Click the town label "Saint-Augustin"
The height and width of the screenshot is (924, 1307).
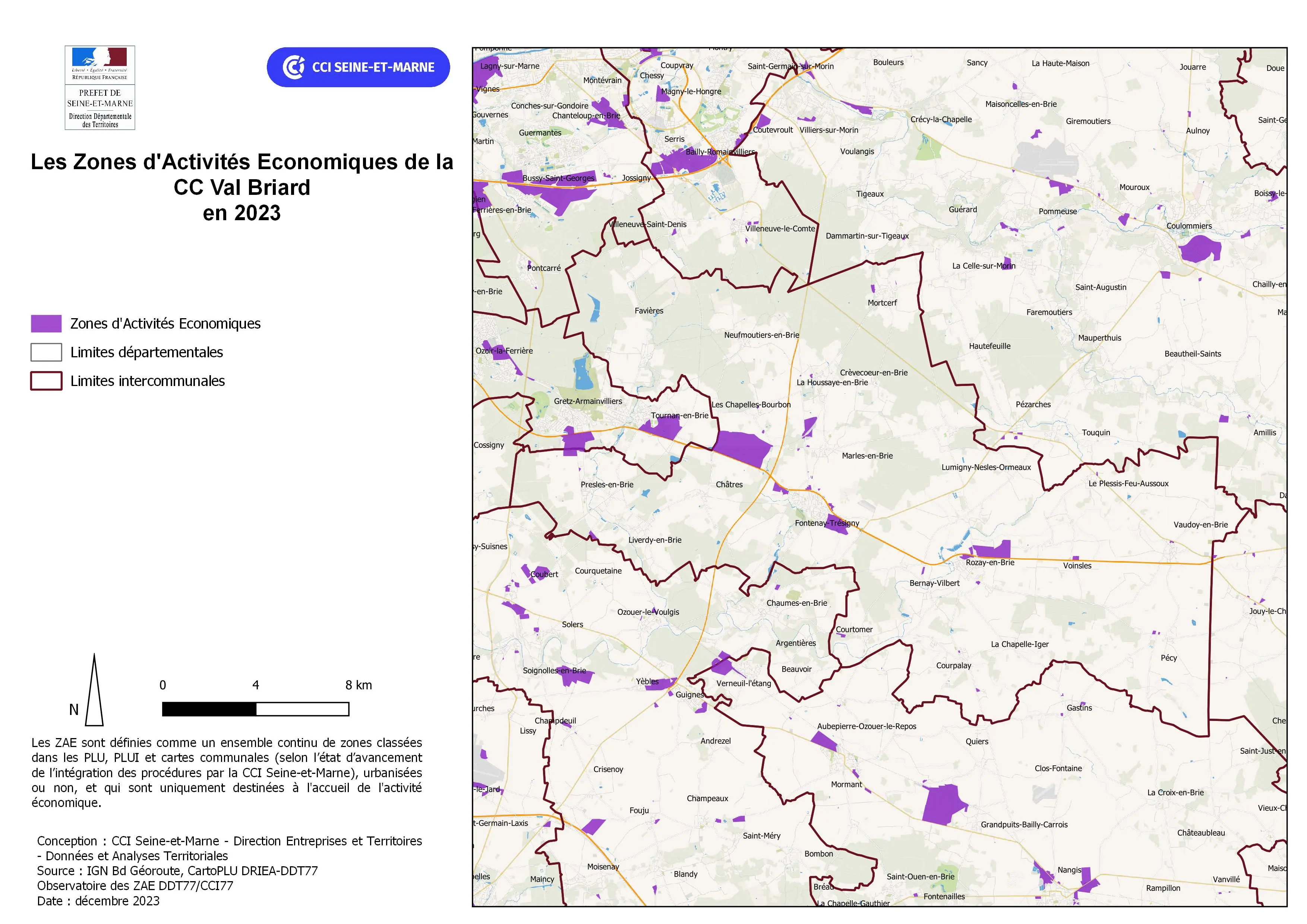pos(1101,287)
